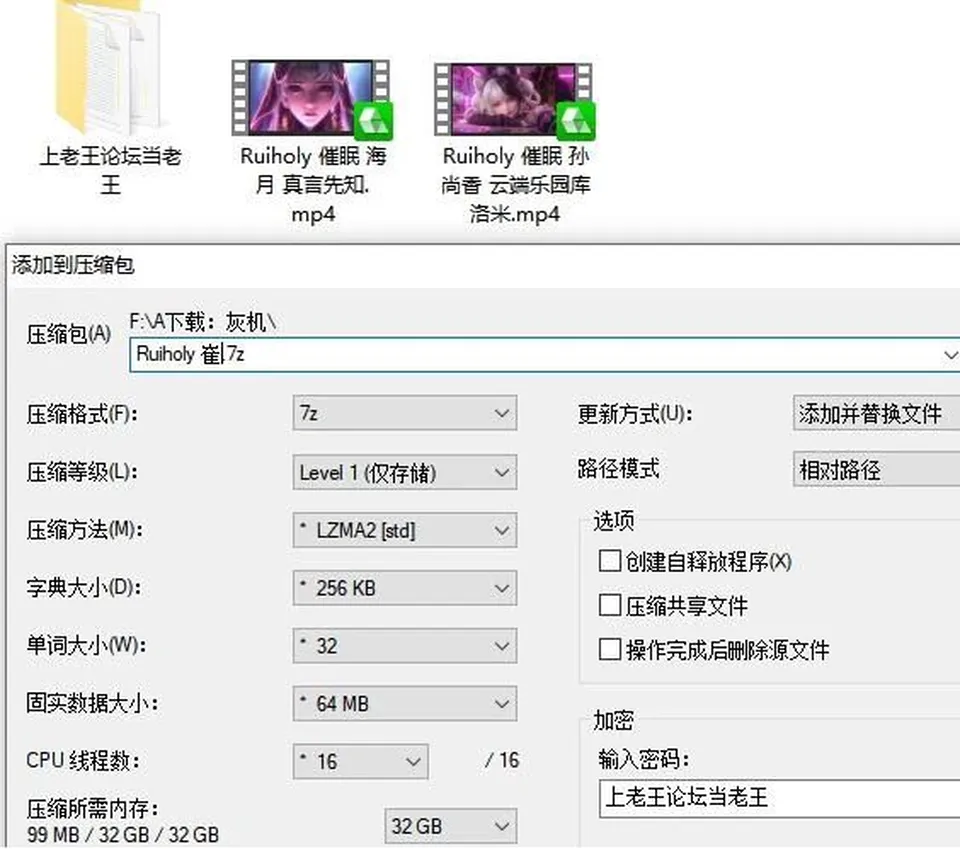The height and width of the screenshot is (849, 960).
Task: Select the 海月 真言先知 video thumbnail
Action: click(312, 98)
